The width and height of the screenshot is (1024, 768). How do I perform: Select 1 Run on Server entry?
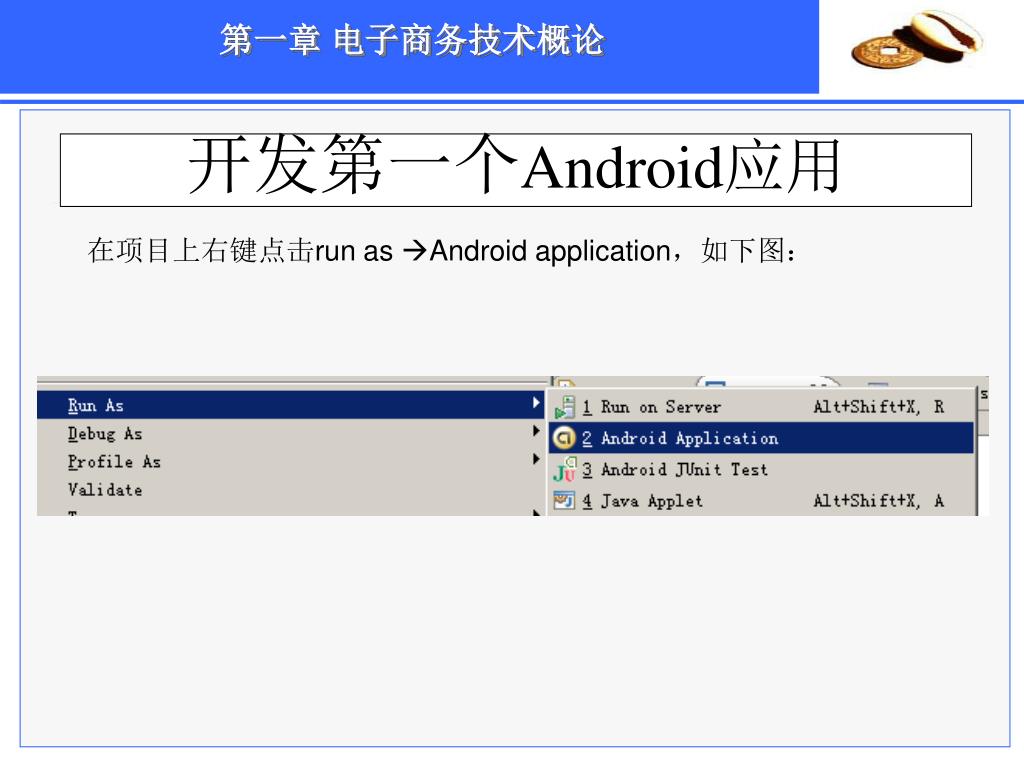761,407
